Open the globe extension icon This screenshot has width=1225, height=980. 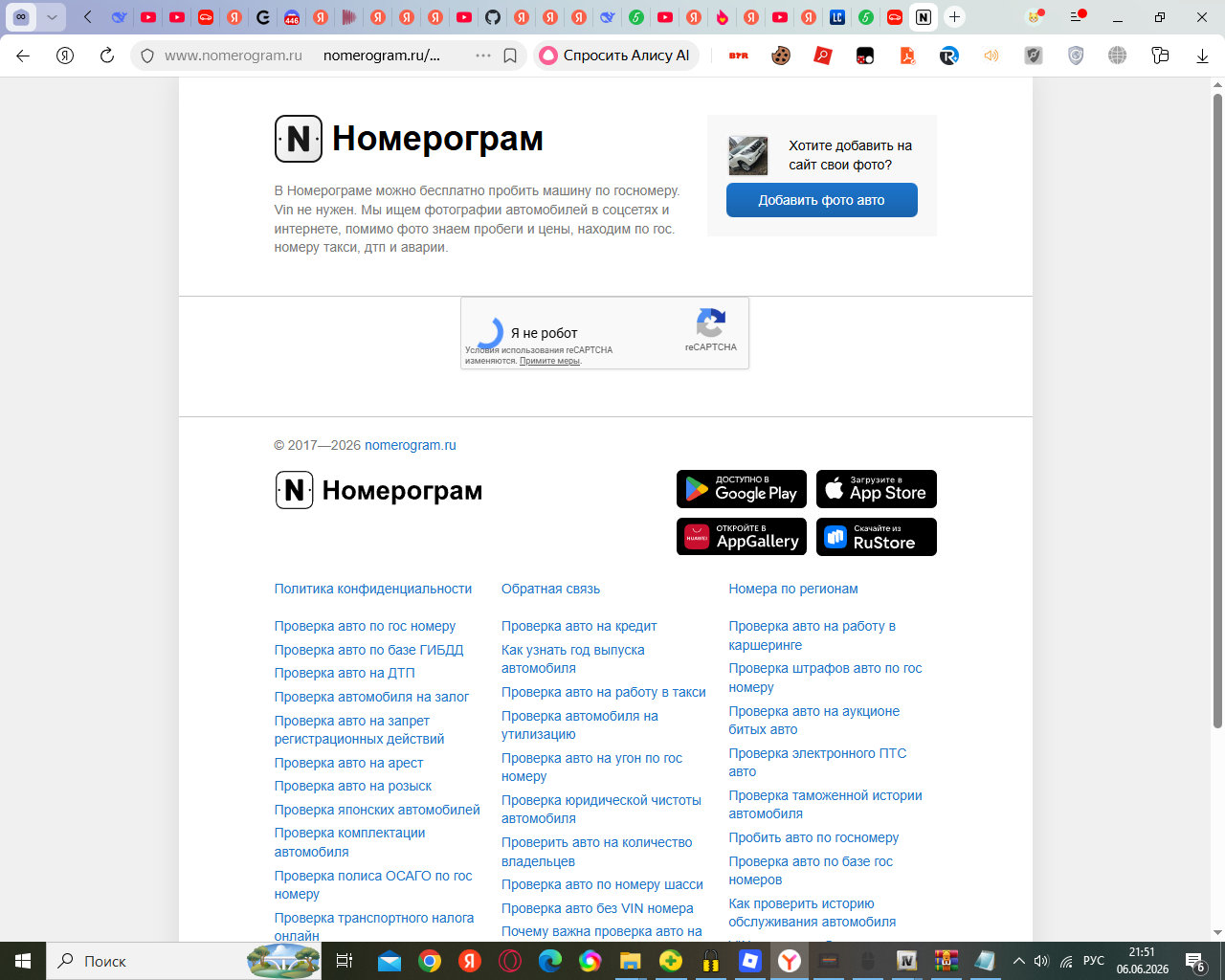1118,56
